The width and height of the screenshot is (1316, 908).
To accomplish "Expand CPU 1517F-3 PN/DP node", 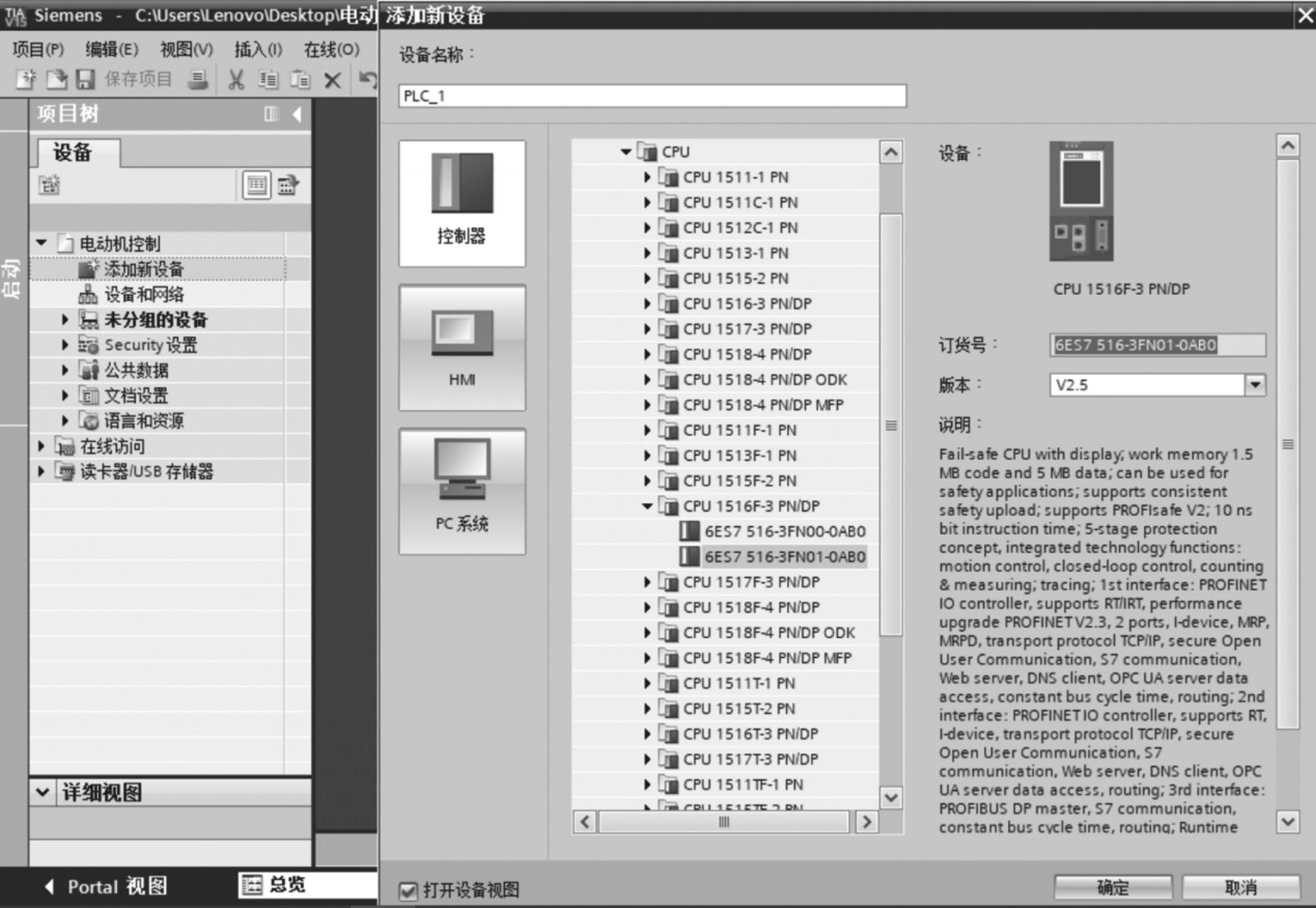I will (647, 583).
